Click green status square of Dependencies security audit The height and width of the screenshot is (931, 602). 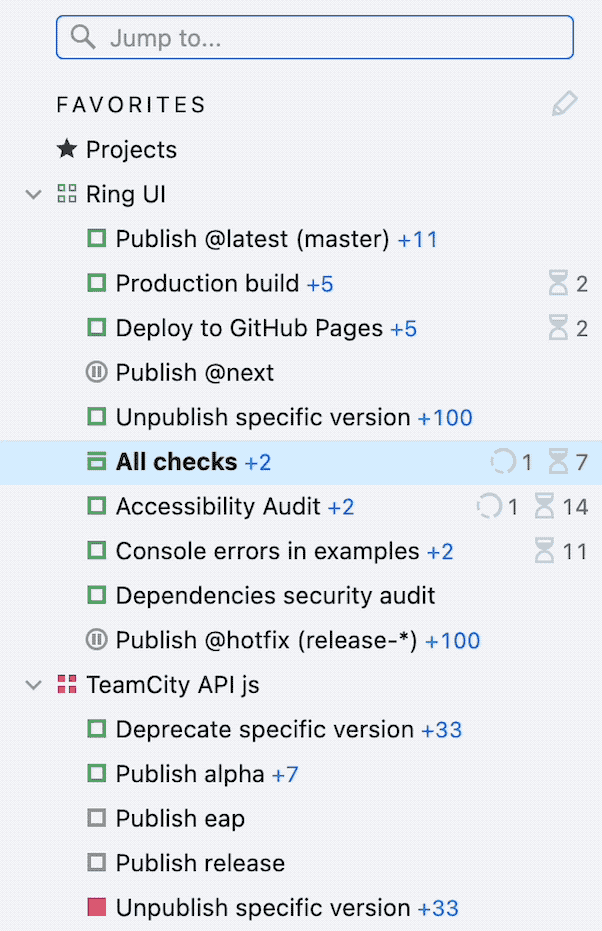(96, 596)
